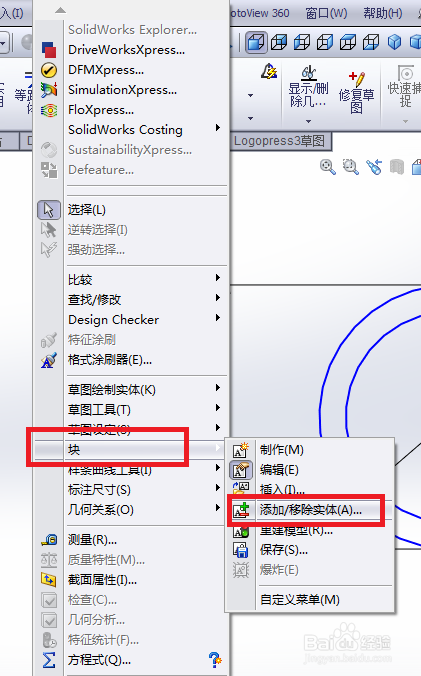Viewport: 421px width, 676px height.
Task: Expand dropdown under 显示/删除几何关系
Action: click(308, 122)
